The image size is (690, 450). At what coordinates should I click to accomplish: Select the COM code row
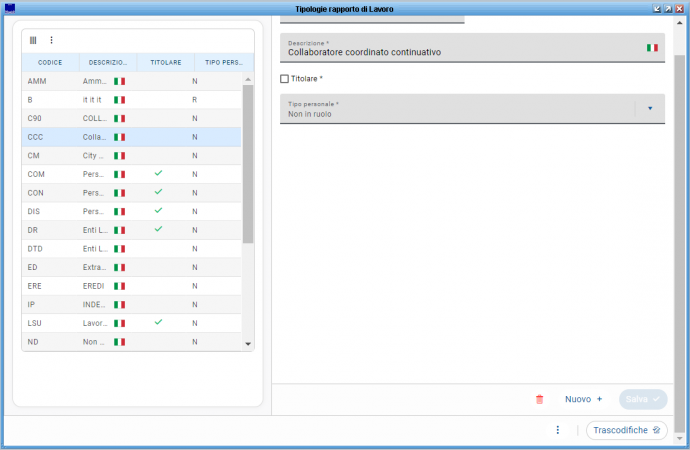click(x=132, y=174)
